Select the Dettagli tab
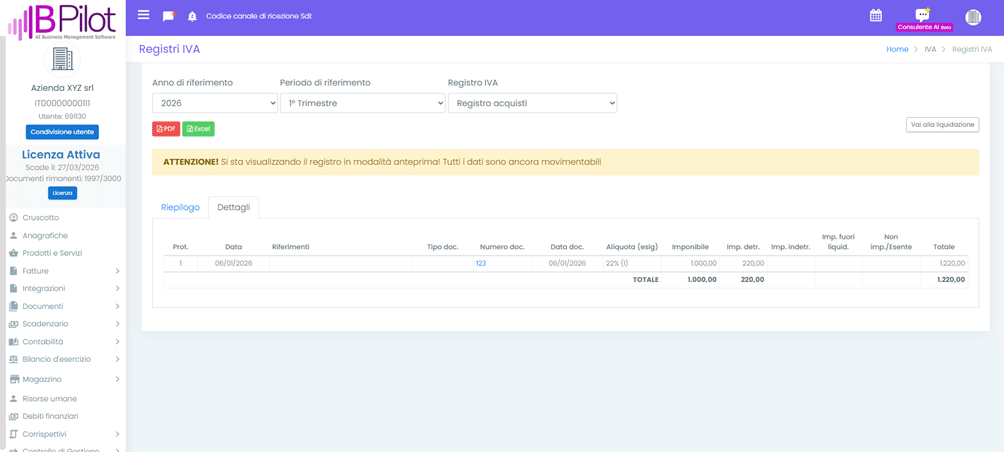Screen dimensions: 1004x452 [x=234, y=207]
